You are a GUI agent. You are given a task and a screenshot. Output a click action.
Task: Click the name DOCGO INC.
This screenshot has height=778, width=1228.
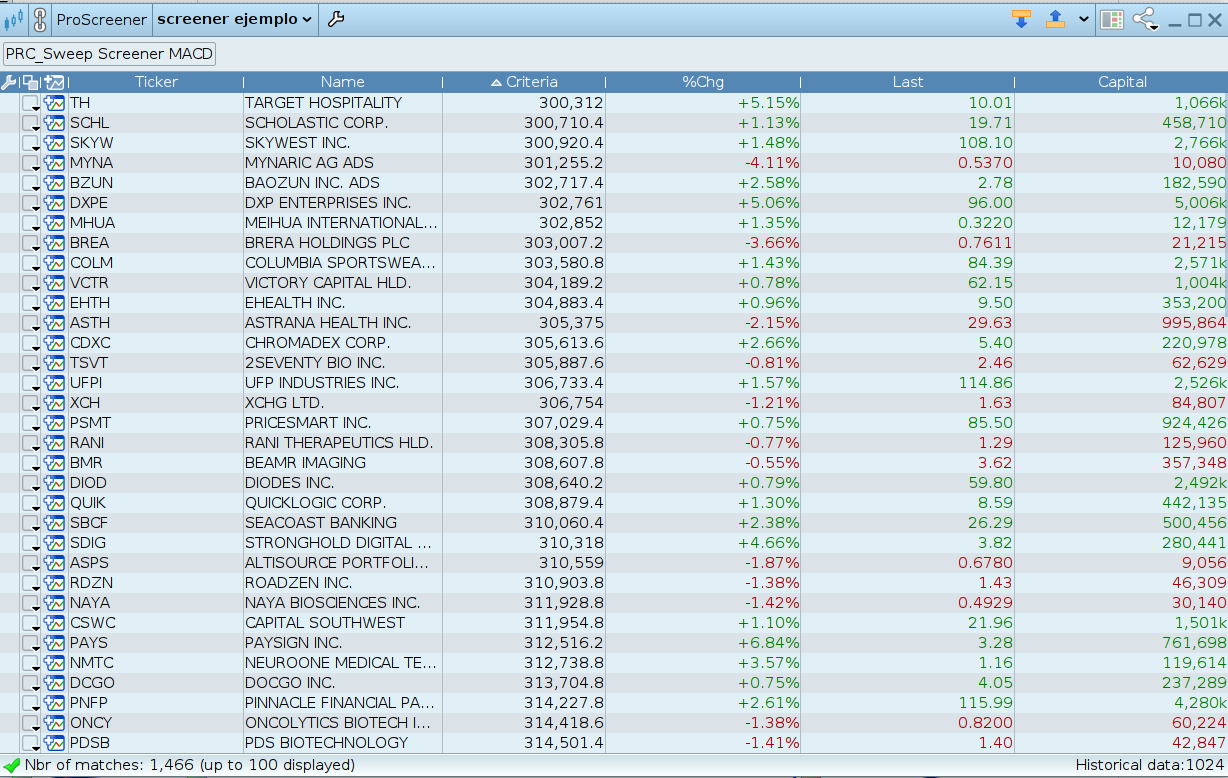[x=290, y=683]
